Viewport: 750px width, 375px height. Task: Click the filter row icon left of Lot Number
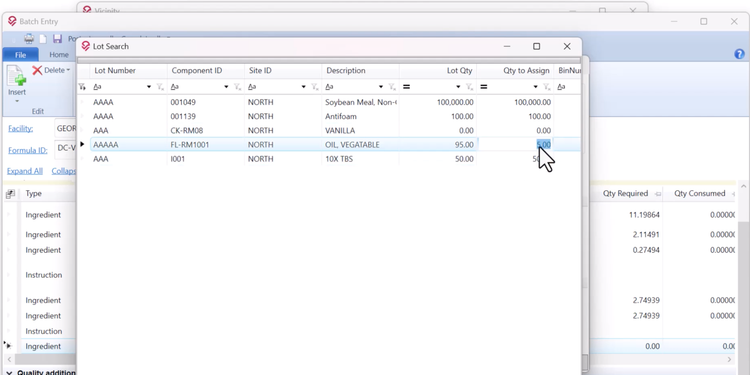[82, 87]
